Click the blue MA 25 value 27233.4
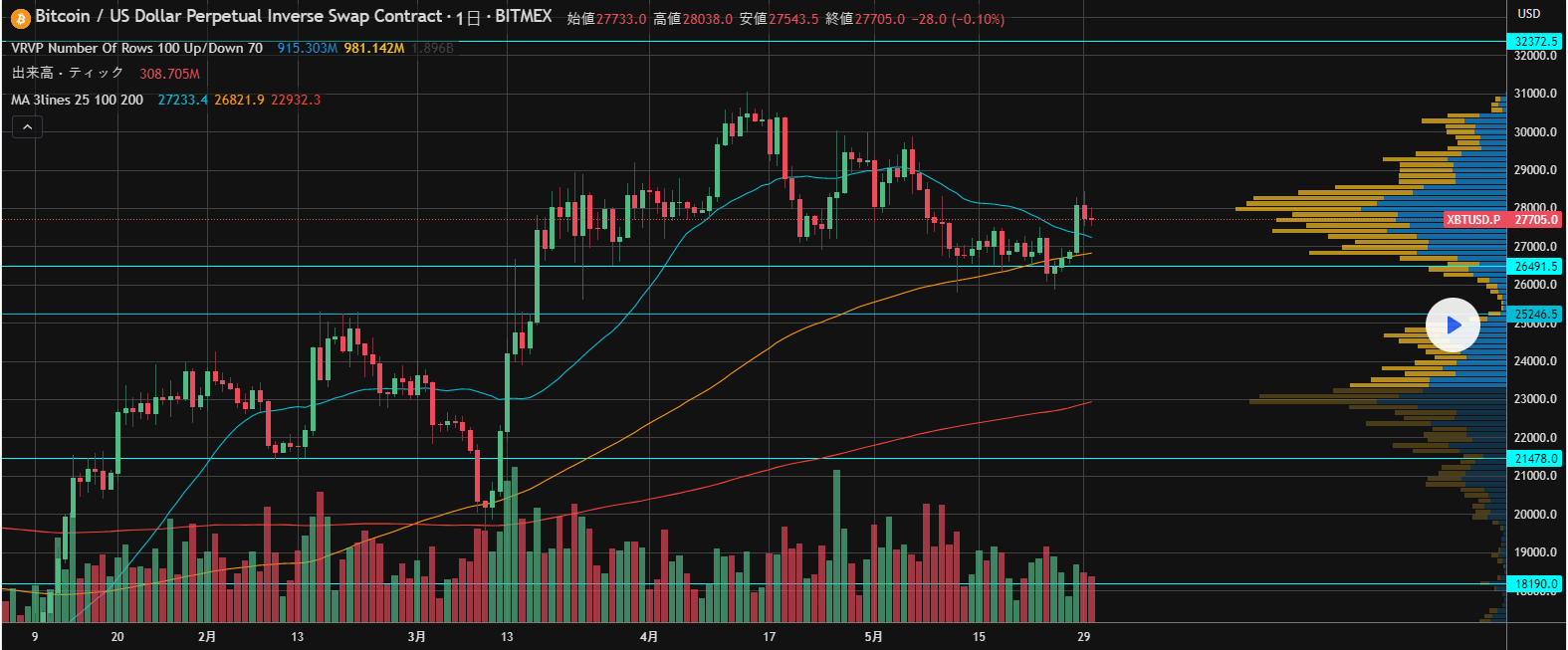Image resolution: width=1568 pixels, height=650 pixels. click(x=183, y=100)
